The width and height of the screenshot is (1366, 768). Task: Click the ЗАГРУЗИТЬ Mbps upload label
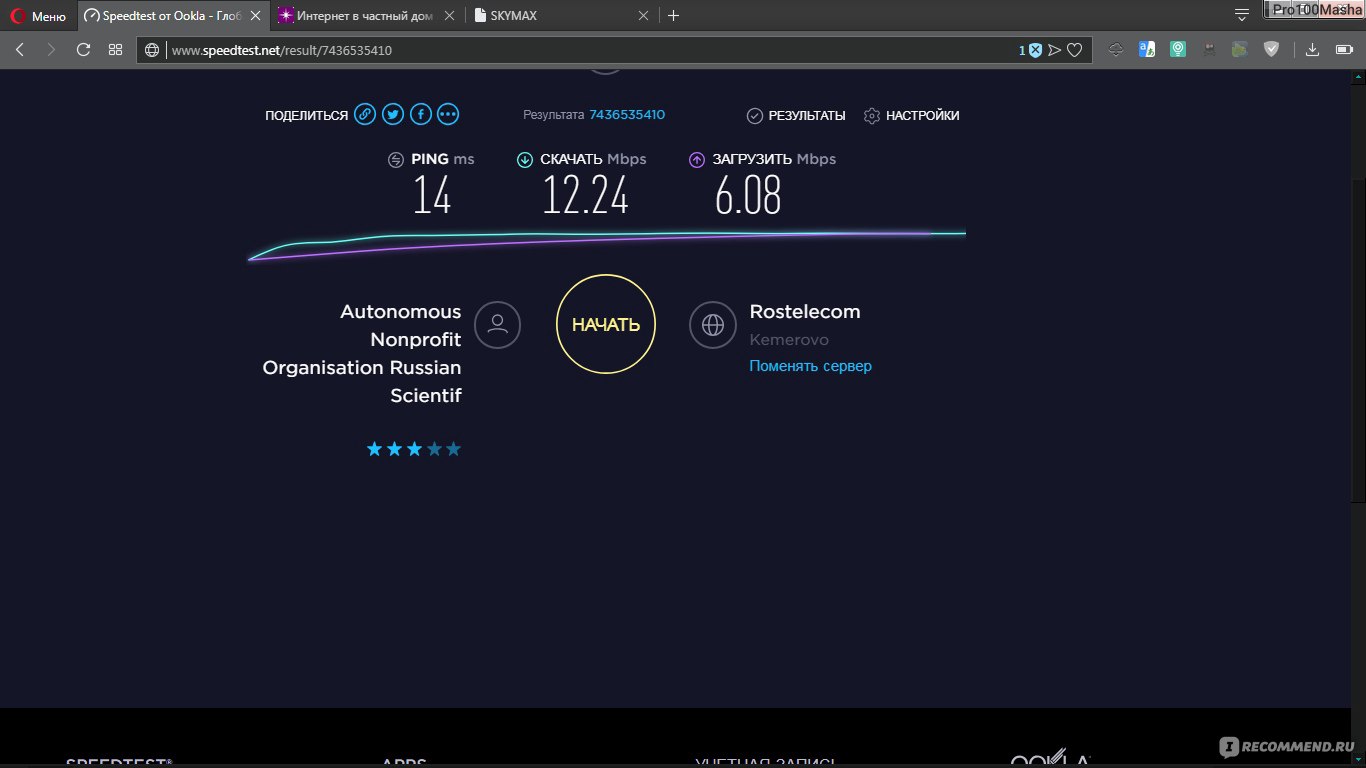(774, 159)
